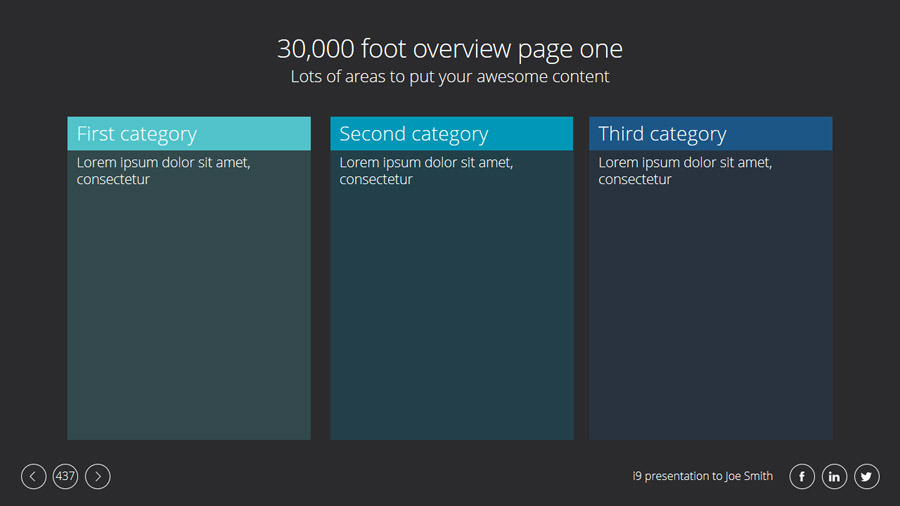Select the 'Third category' header

(662, 134)
